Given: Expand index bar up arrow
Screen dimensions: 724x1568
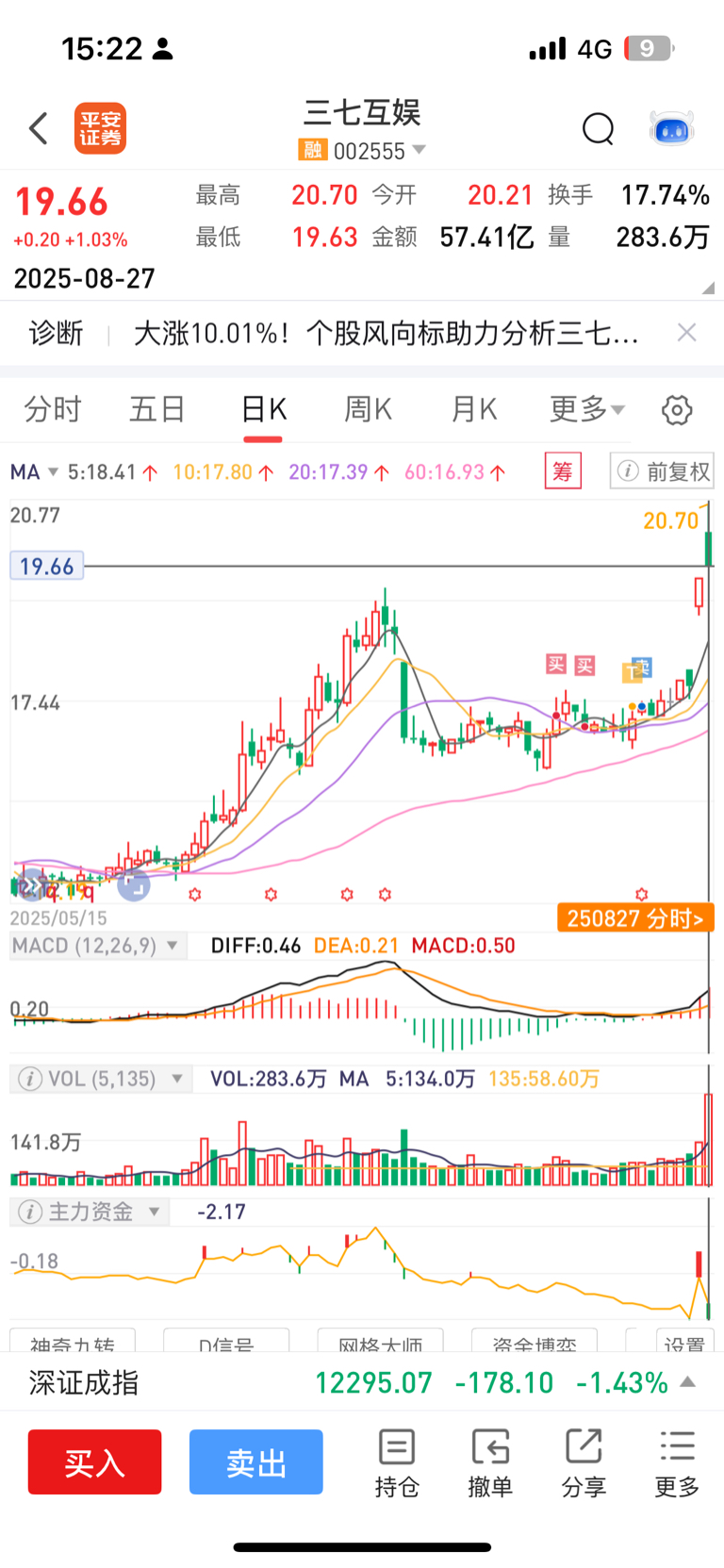Looking at the screenshot, I should (688, 1382).
